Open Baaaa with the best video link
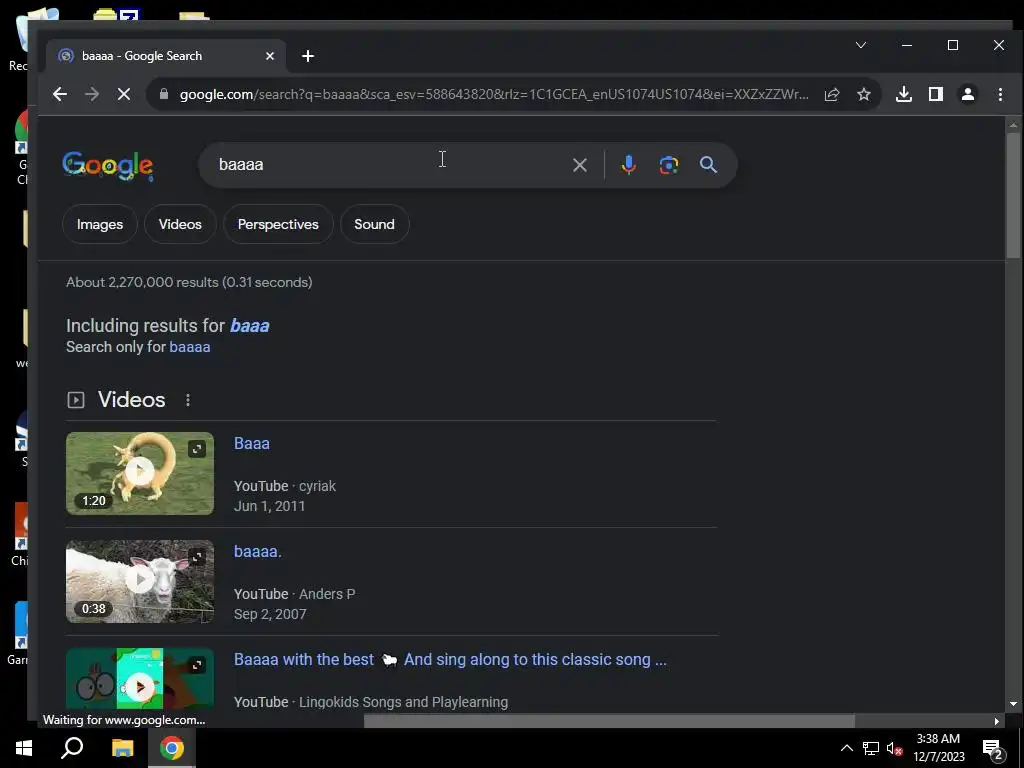 pos(450,660)
